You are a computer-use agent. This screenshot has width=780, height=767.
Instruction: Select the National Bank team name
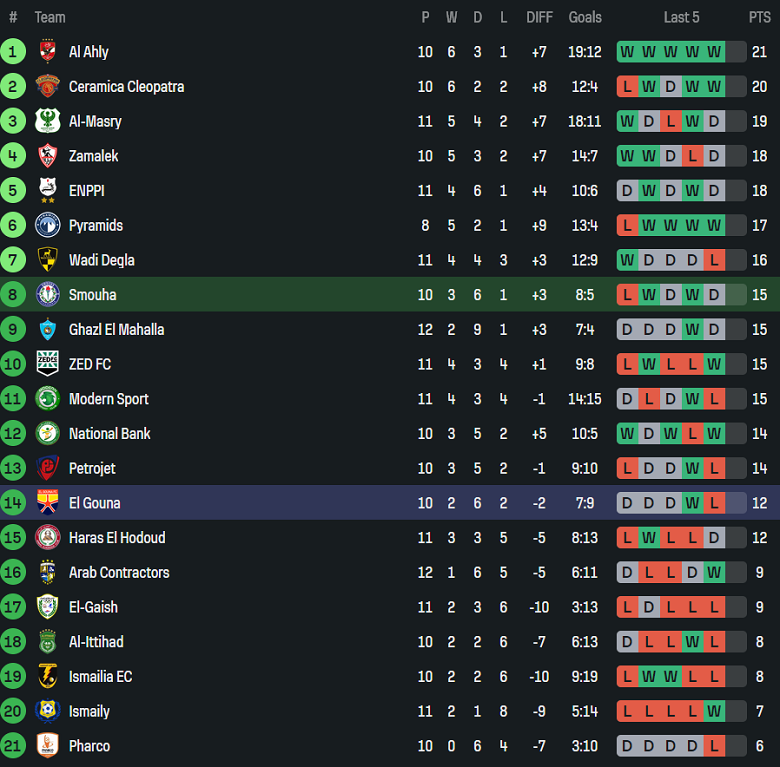tap(109, 434)
